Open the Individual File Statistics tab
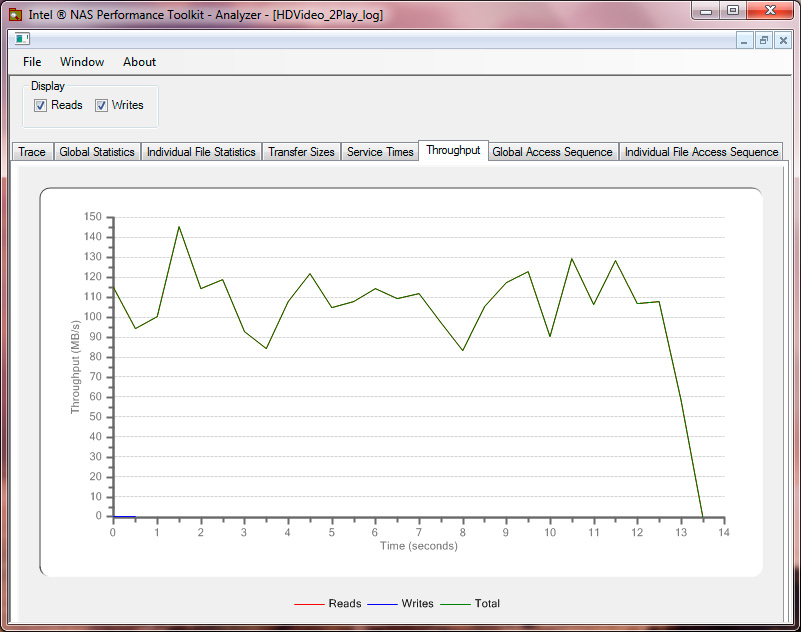Viewport: 801px width, 632px height. [201, 152]
